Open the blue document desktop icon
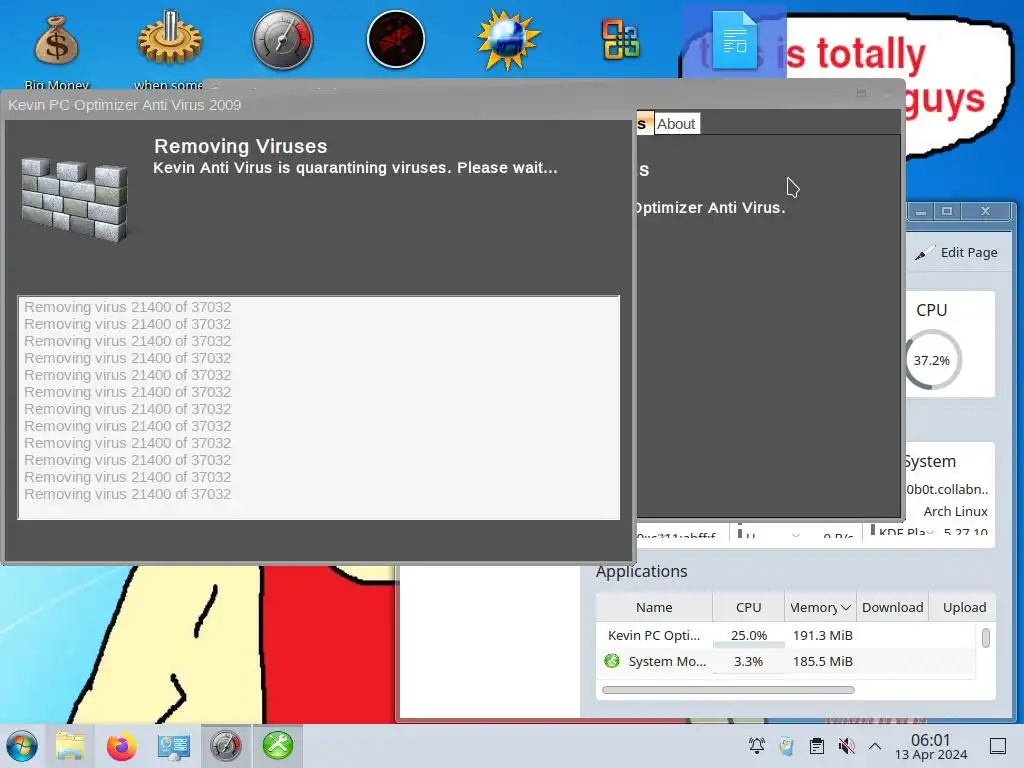 (734, 40)
